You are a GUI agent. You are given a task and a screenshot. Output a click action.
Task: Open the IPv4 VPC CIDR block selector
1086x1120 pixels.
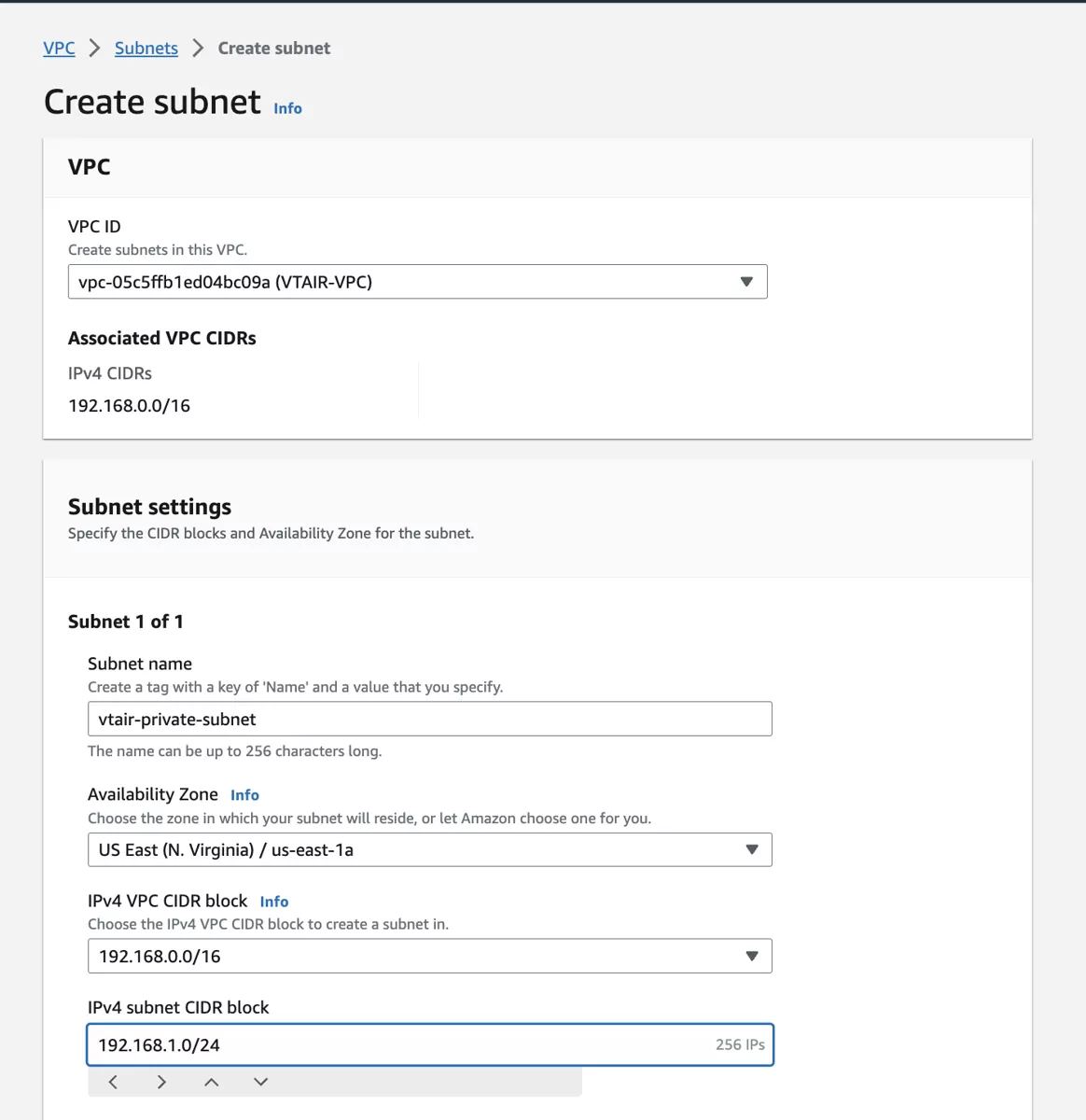429,955
